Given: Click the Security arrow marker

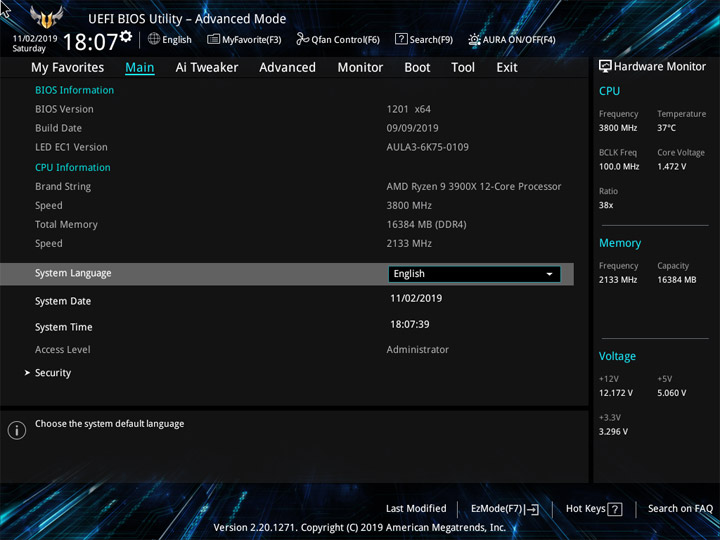Looking at the screenshot, I should coord(27,373).
